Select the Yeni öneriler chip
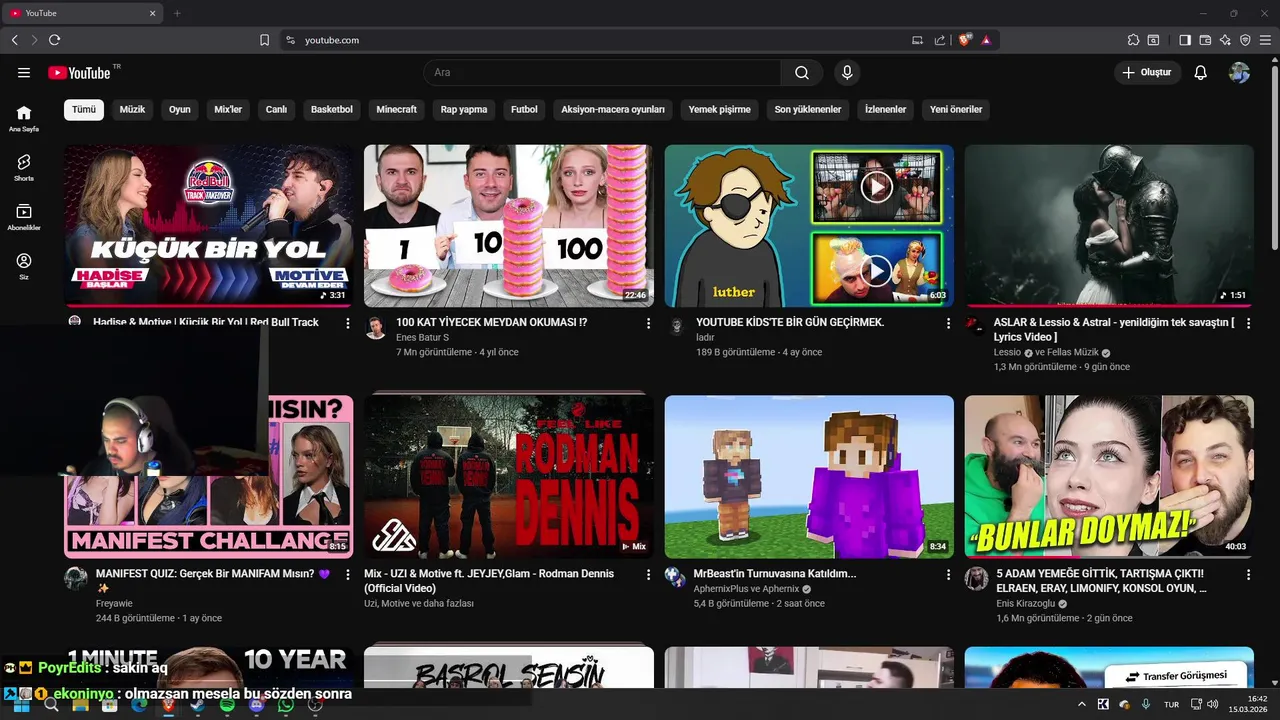This screenshot has height=720, width=1280. click(x=956, y=109)
